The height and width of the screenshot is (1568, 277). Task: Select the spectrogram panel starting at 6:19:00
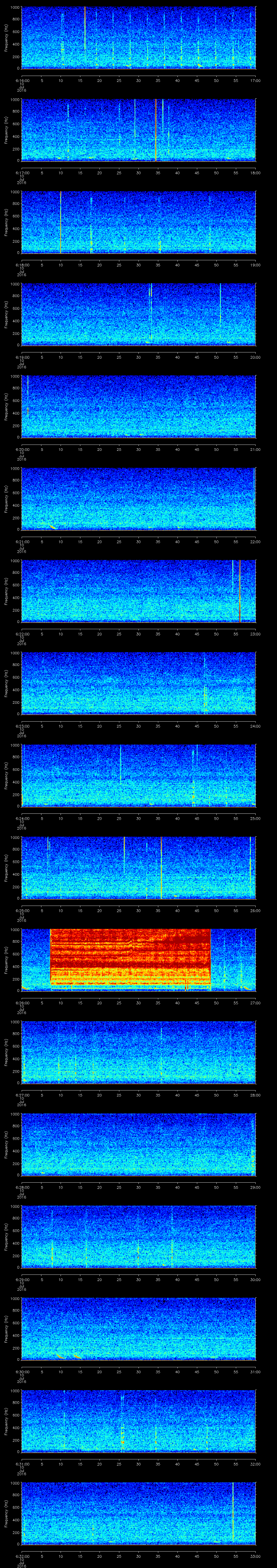point(138,315)
